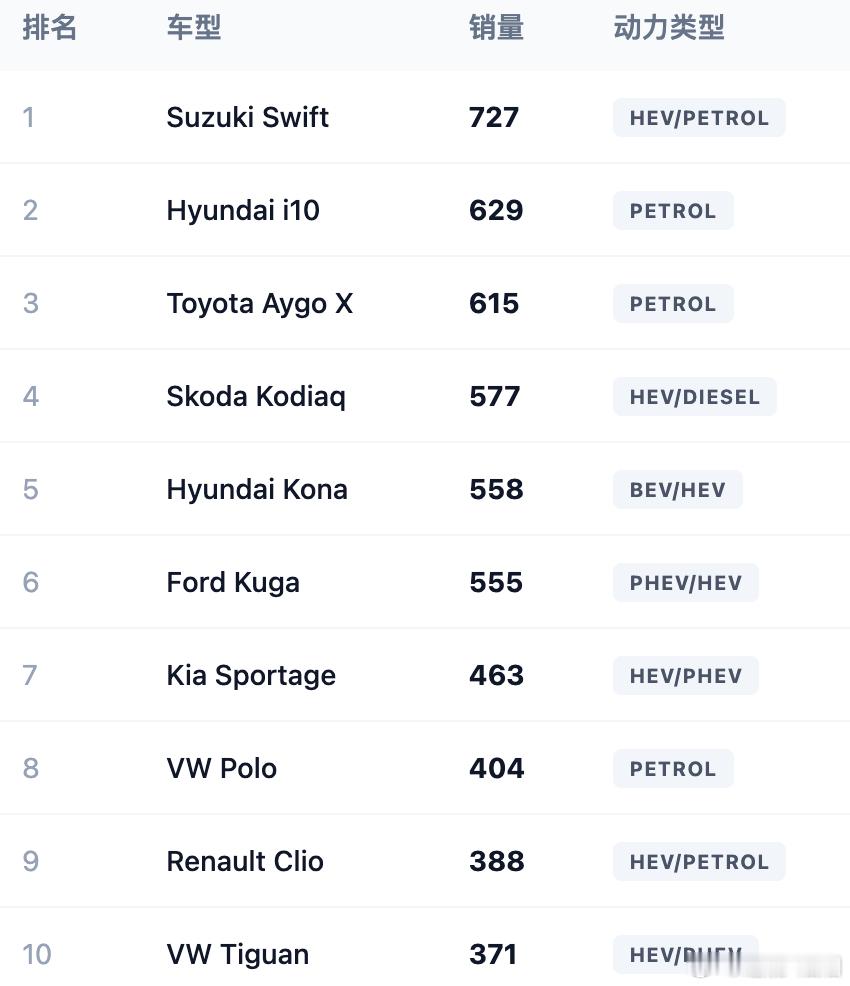Click the HEV/PETROL badge for Suzuki Swift

[x=698, y=118]
